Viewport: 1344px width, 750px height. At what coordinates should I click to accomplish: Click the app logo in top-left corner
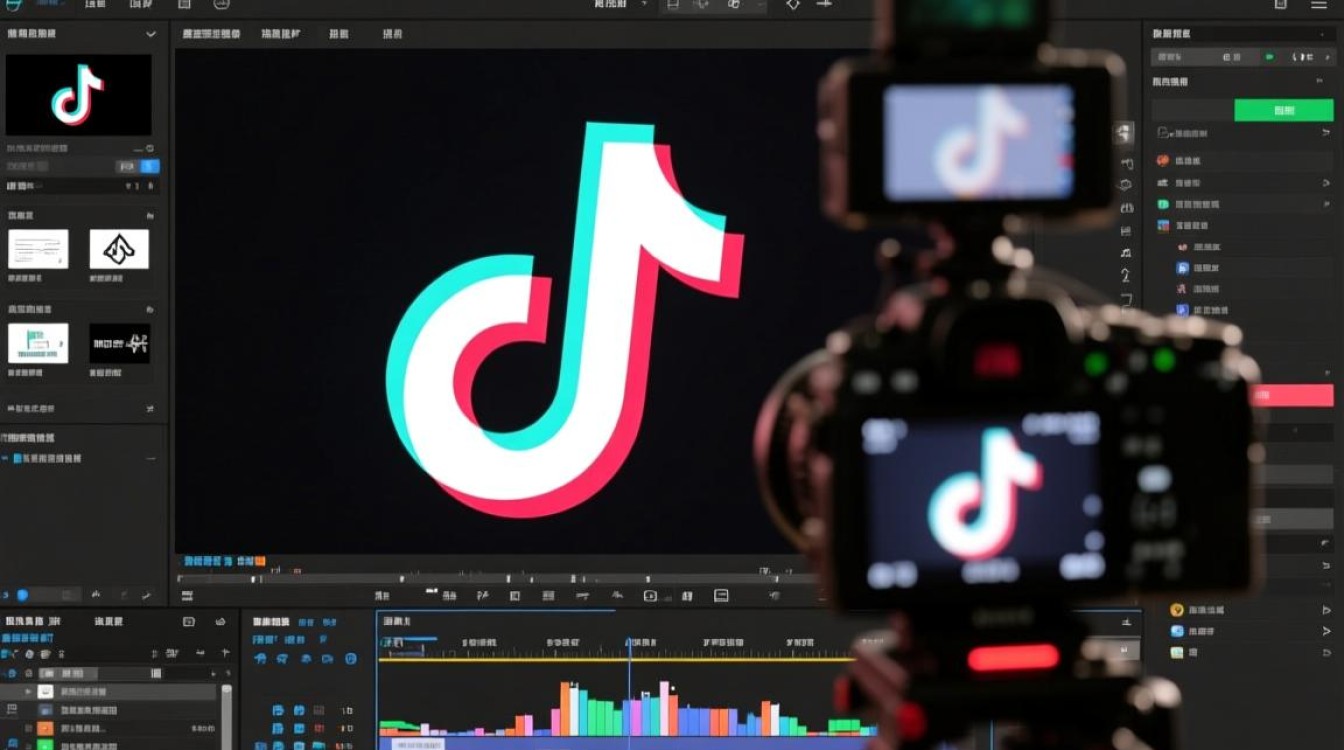point(12,5)
